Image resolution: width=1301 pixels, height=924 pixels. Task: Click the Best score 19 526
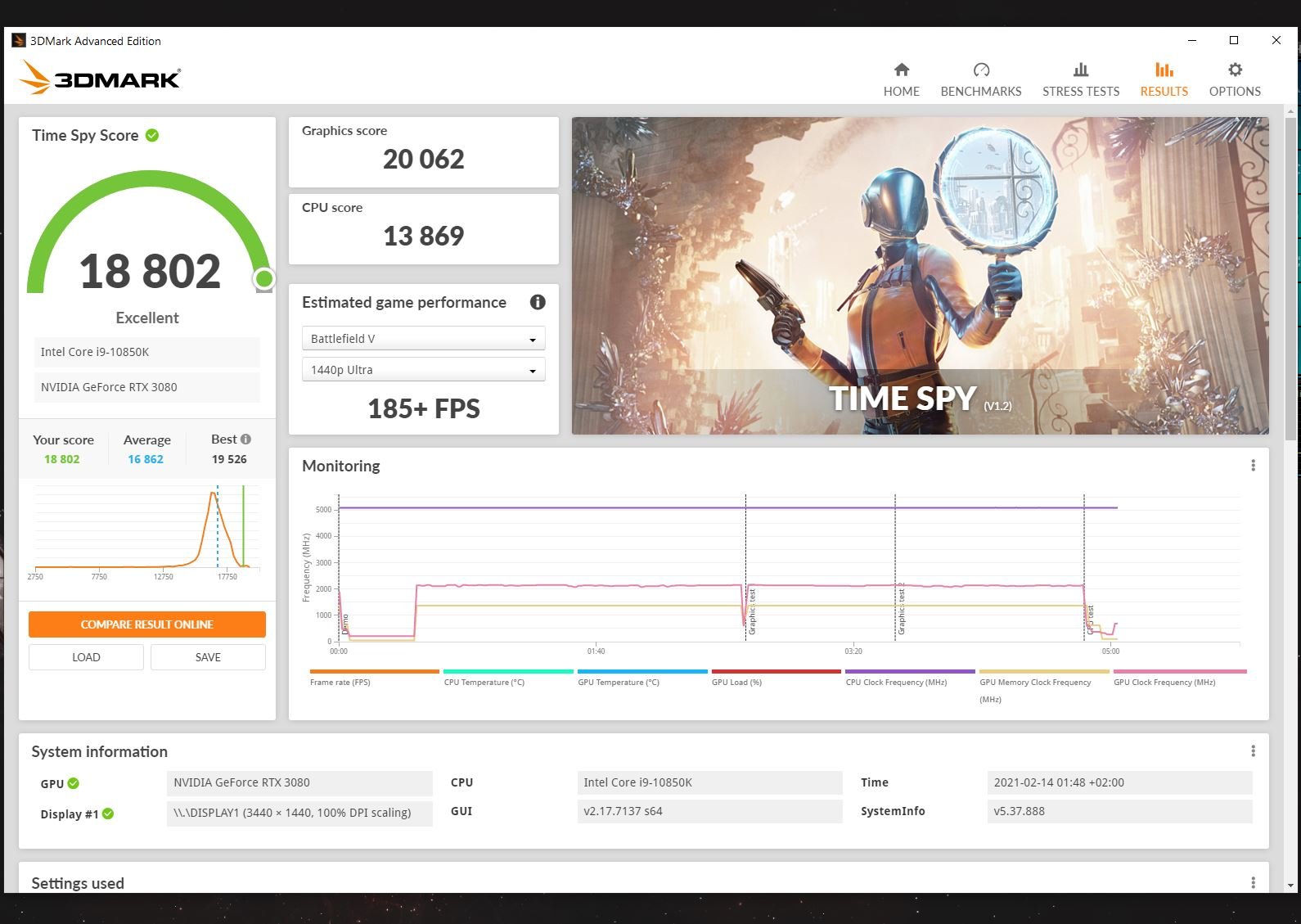pyautogui.click(x=229, y=459)
